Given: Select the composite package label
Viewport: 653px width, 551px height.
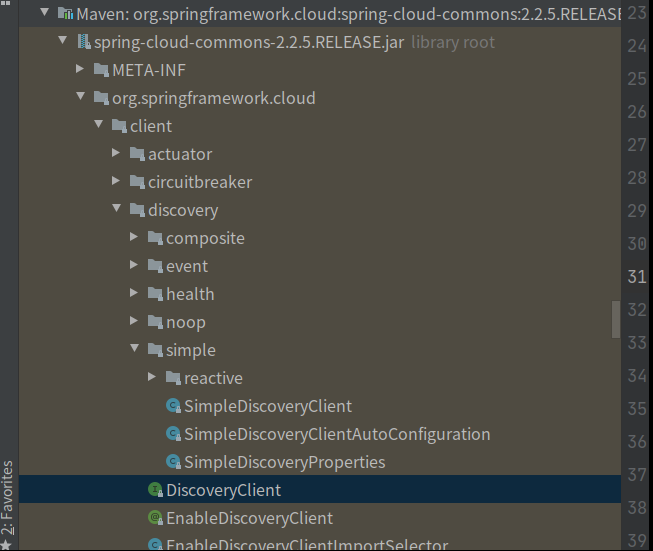Looking at the screenshot, I should point(205,239).
